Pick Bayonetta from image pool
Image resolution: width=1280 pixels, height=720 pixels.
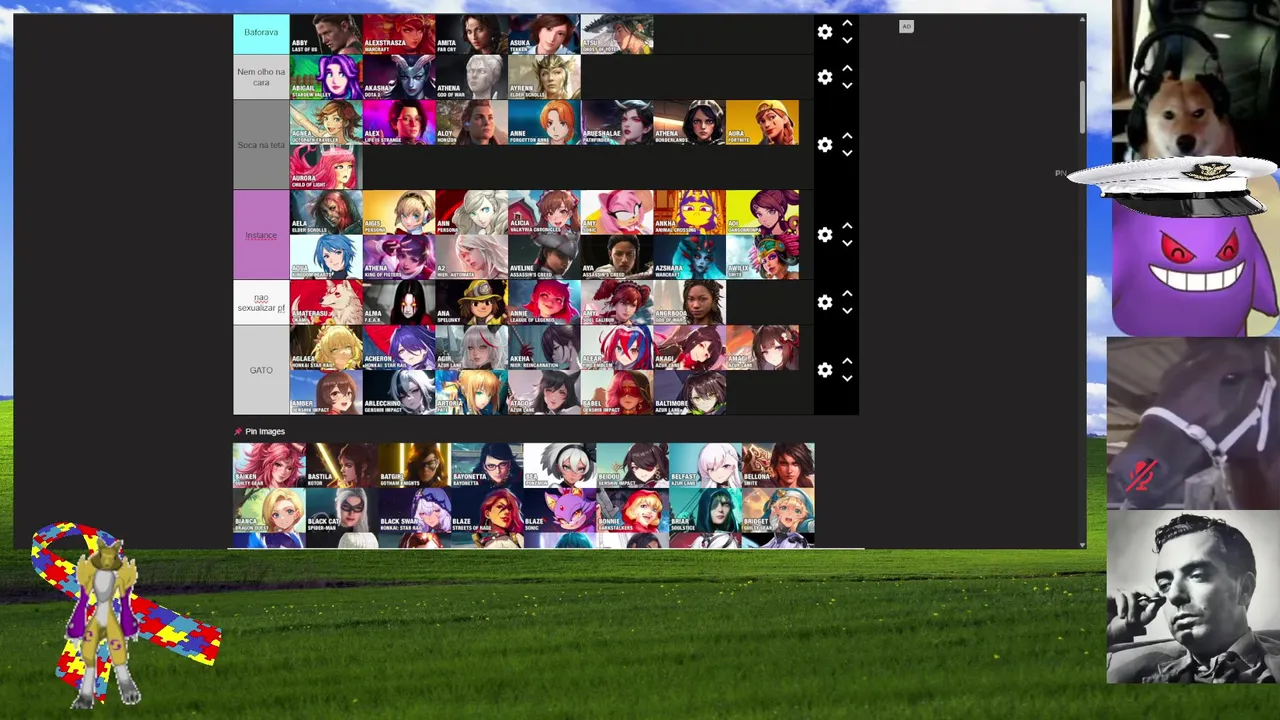click(487, 465)
